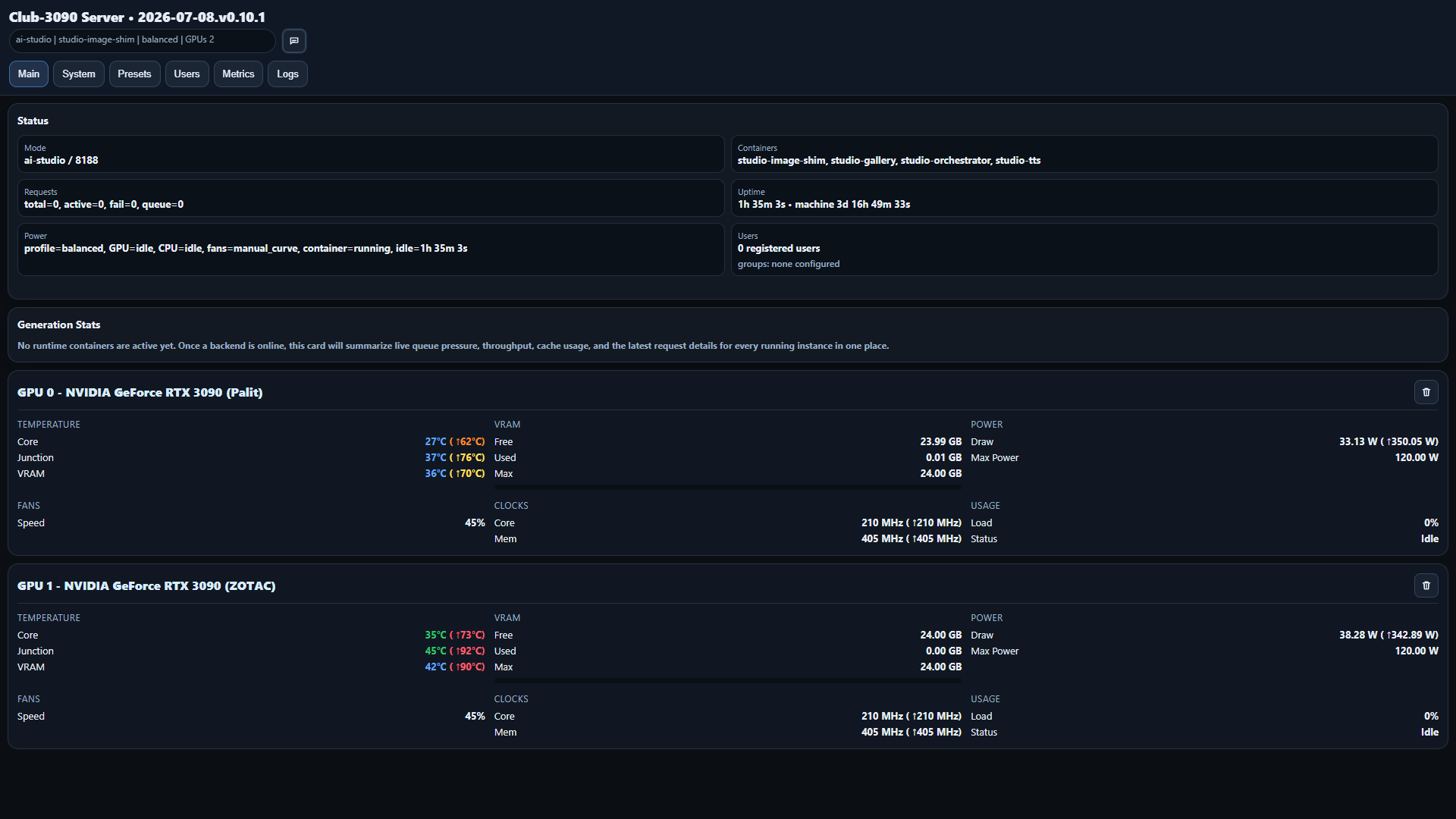The height and width of the screenshot is (819, 1456).
Task: Click the Generation Stats heading
Action: point(59,325)
